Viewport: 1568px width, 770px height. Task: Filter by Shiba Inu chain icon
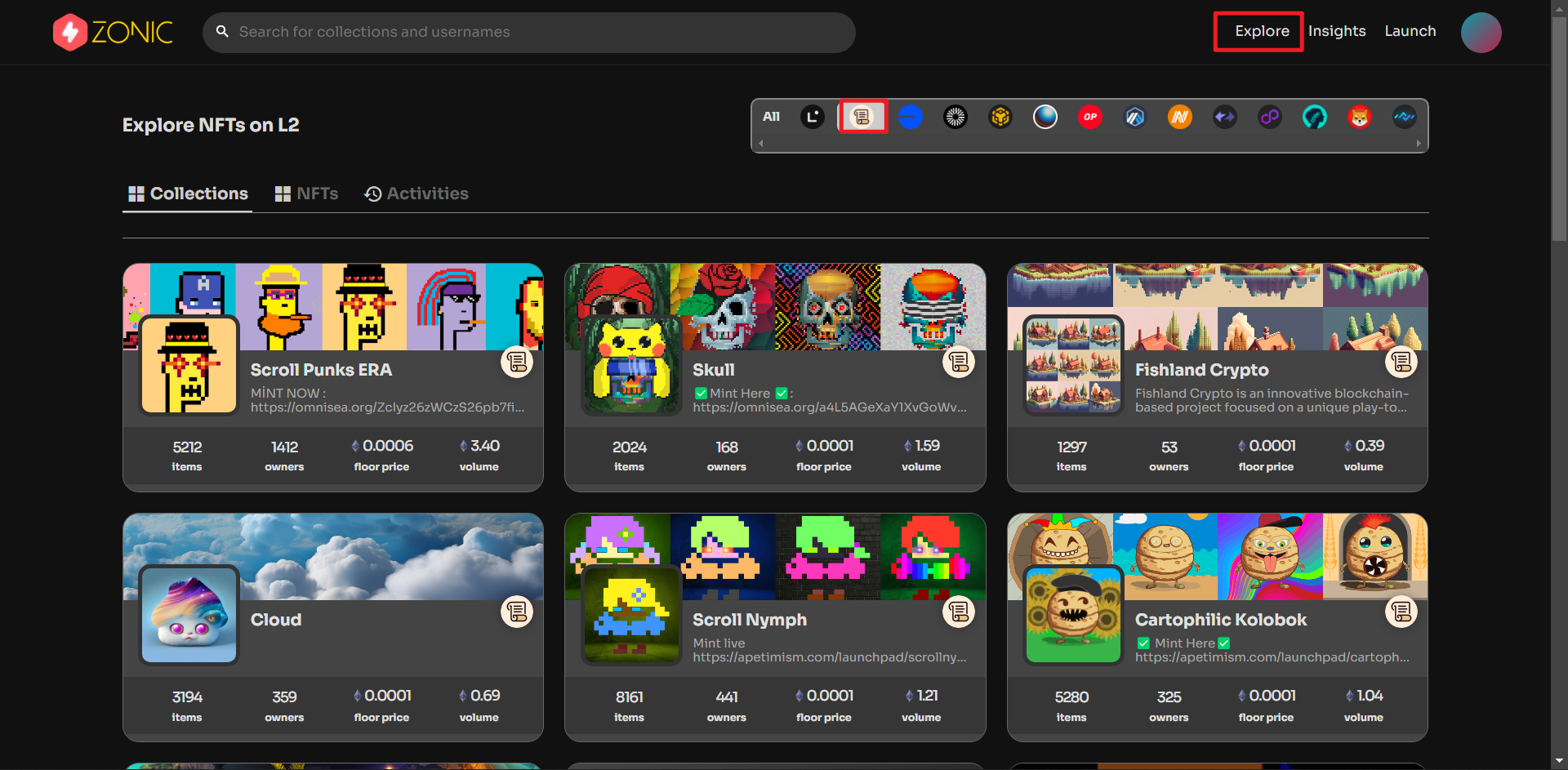click(x=1360, y=117)
